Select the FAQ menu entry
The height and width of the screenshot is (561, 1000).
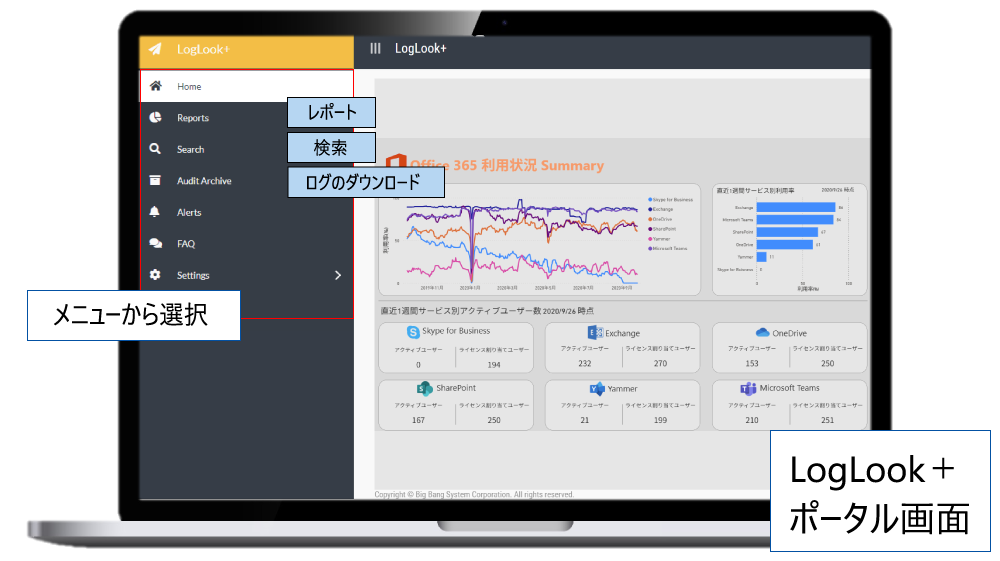point(186,243)
